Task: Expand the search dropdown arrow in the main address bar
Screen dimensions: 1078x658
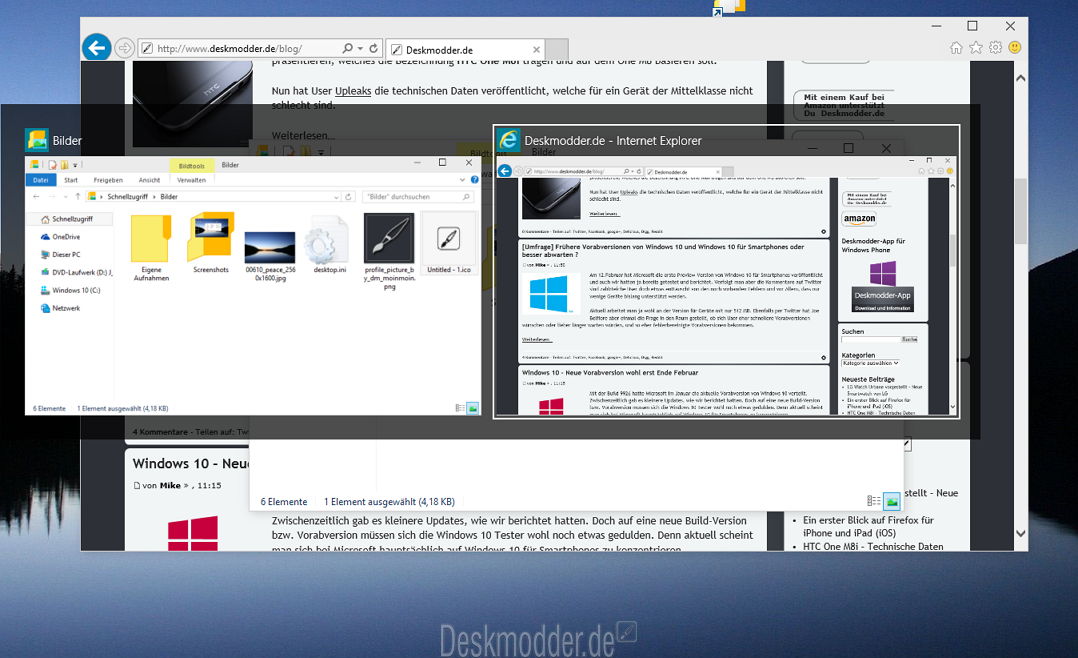Action: click(x=360, y=48)
